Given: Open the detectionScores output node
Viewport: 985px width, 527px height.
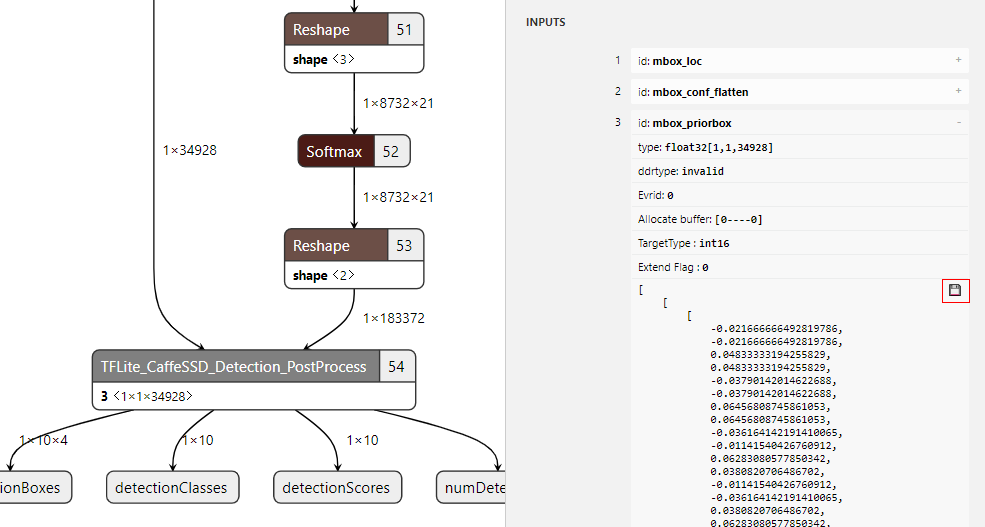Looking at the screenshot, I should 337,488.
